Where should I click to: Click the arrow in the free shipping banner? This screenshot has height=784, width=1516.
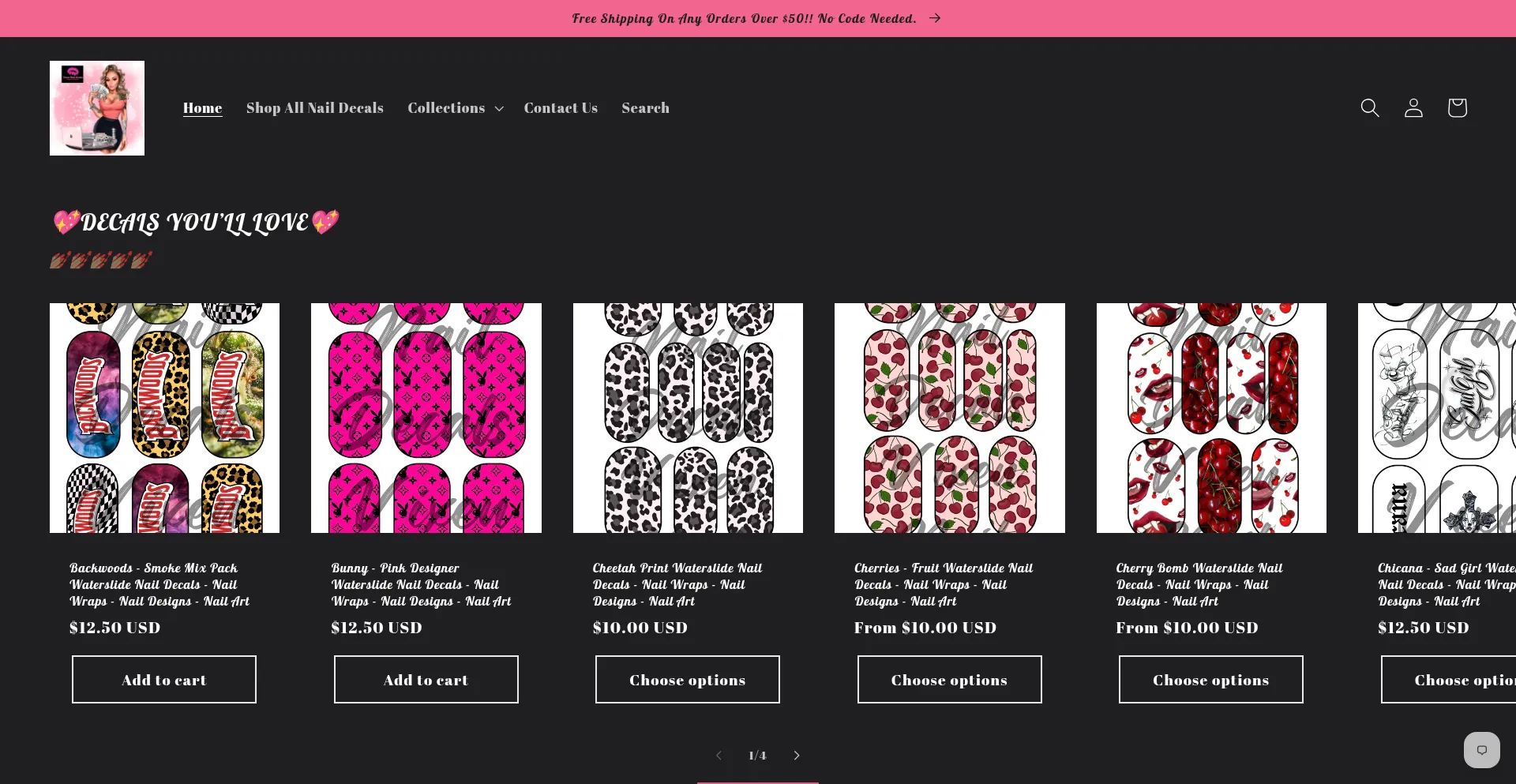pyautogui.click(x=935, y=18)
